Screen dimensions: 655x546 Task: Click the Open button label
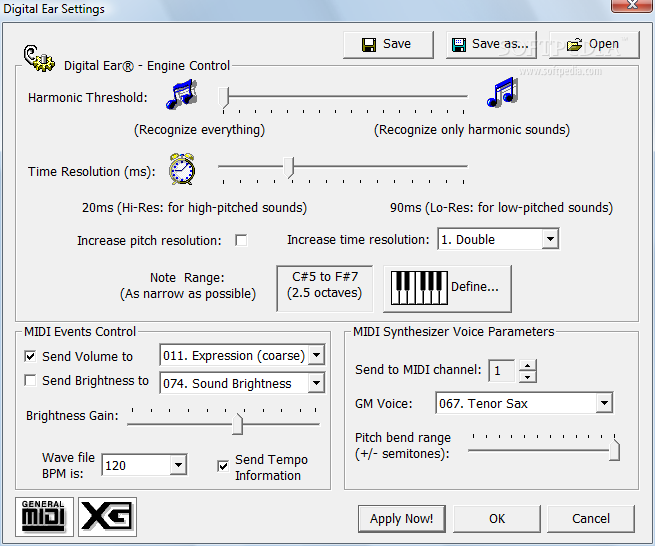point(604,44)
